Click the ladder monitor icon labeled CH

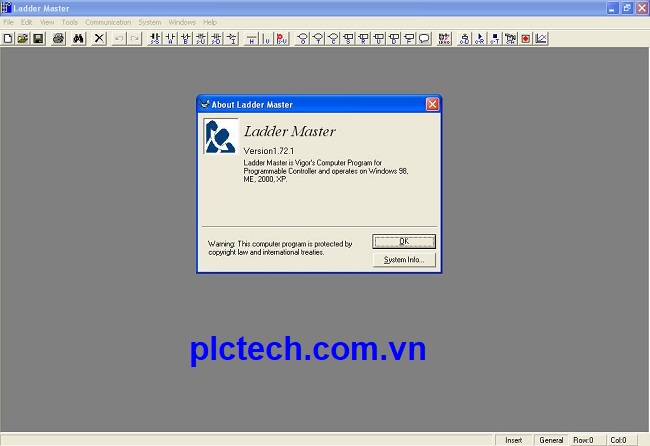click(510, 39)
